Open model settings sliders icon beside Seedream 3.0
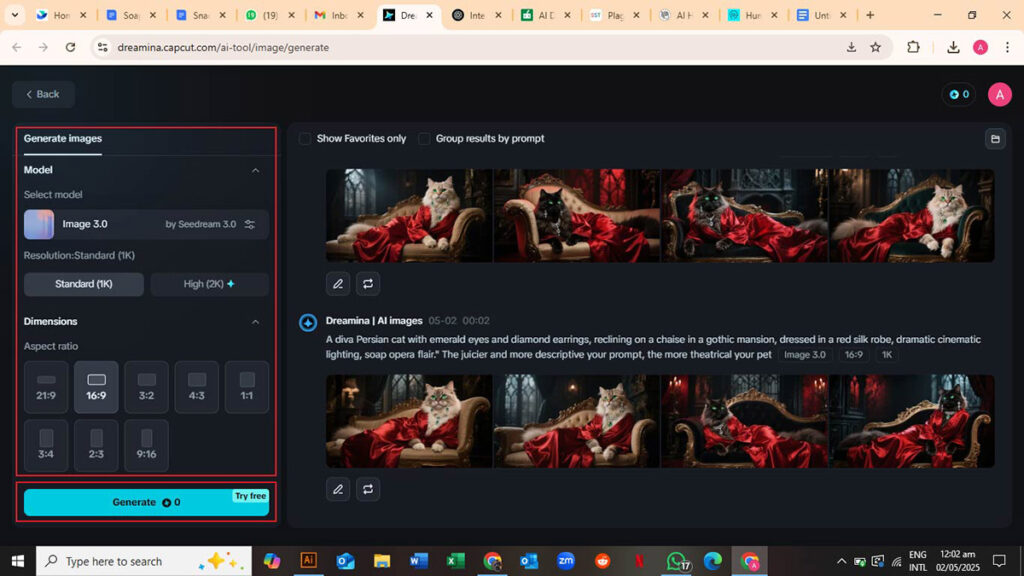 [249, 224]
